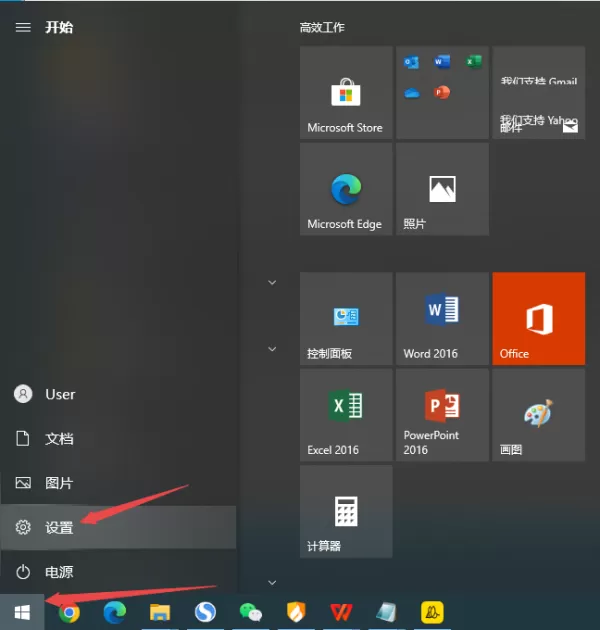Launch the Microsoft Edge tile
Screen dimensions: 600x630
(346, 189)
